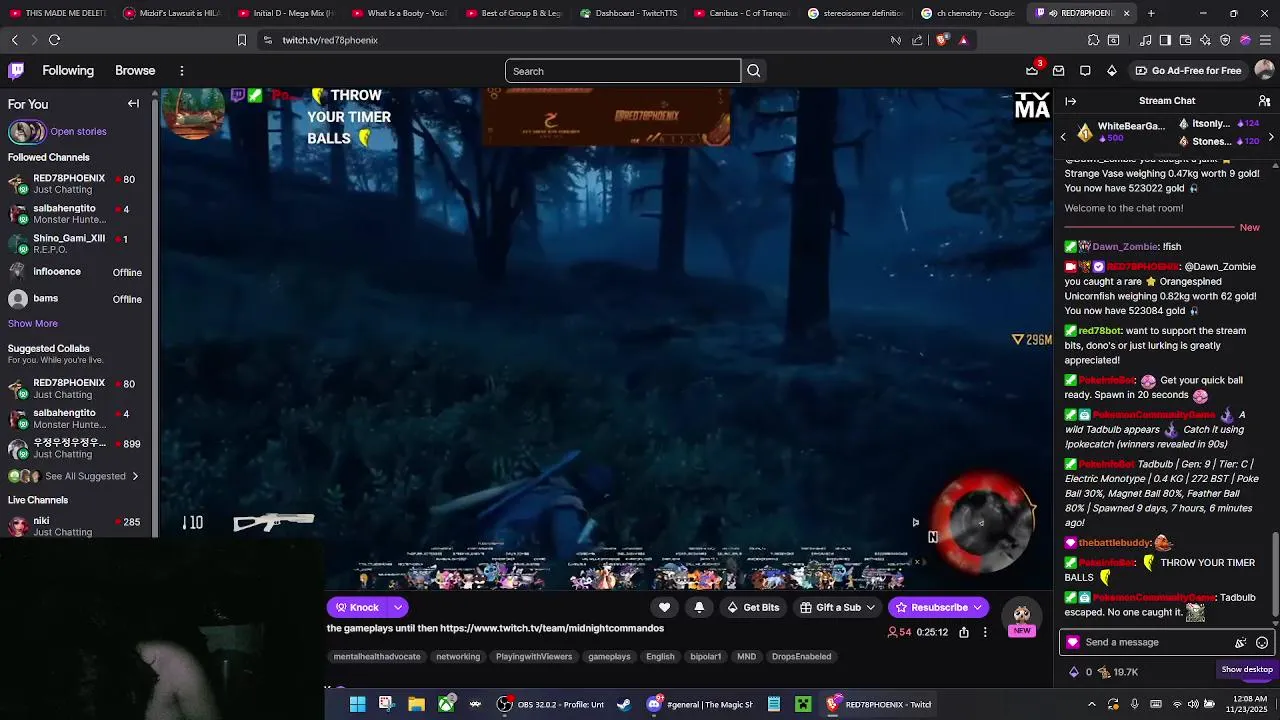Select the mentalhealthadvocate tag
Image resolution: width=1280 pixels, height=720 pixels.
(377, 657)
